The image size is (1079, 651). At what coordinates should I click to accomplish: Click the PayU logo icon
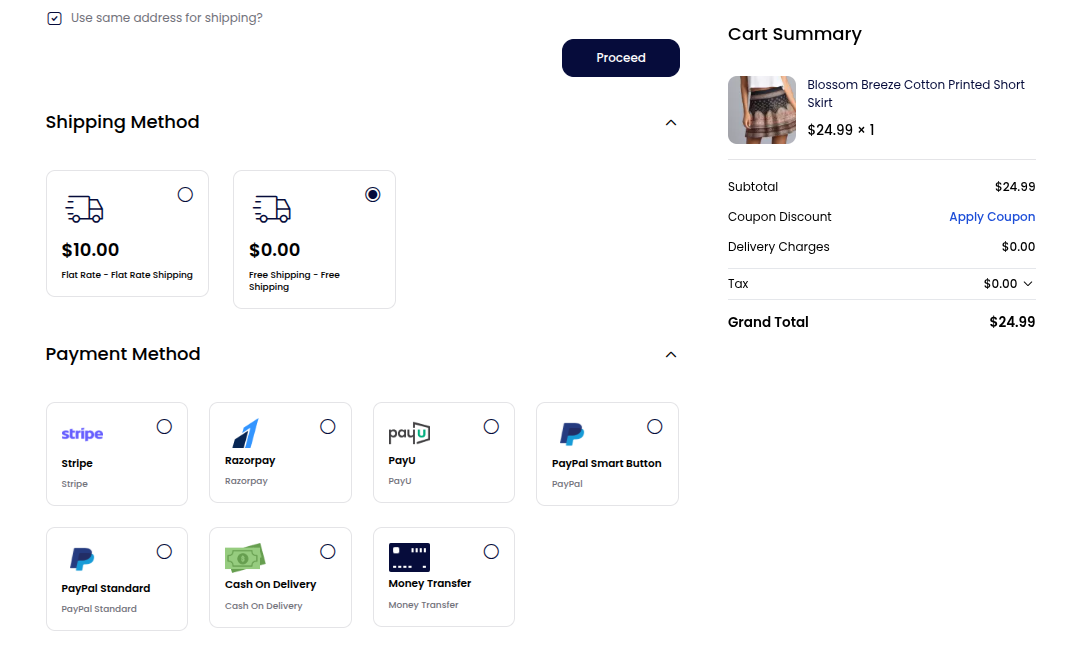click(408, 432)
